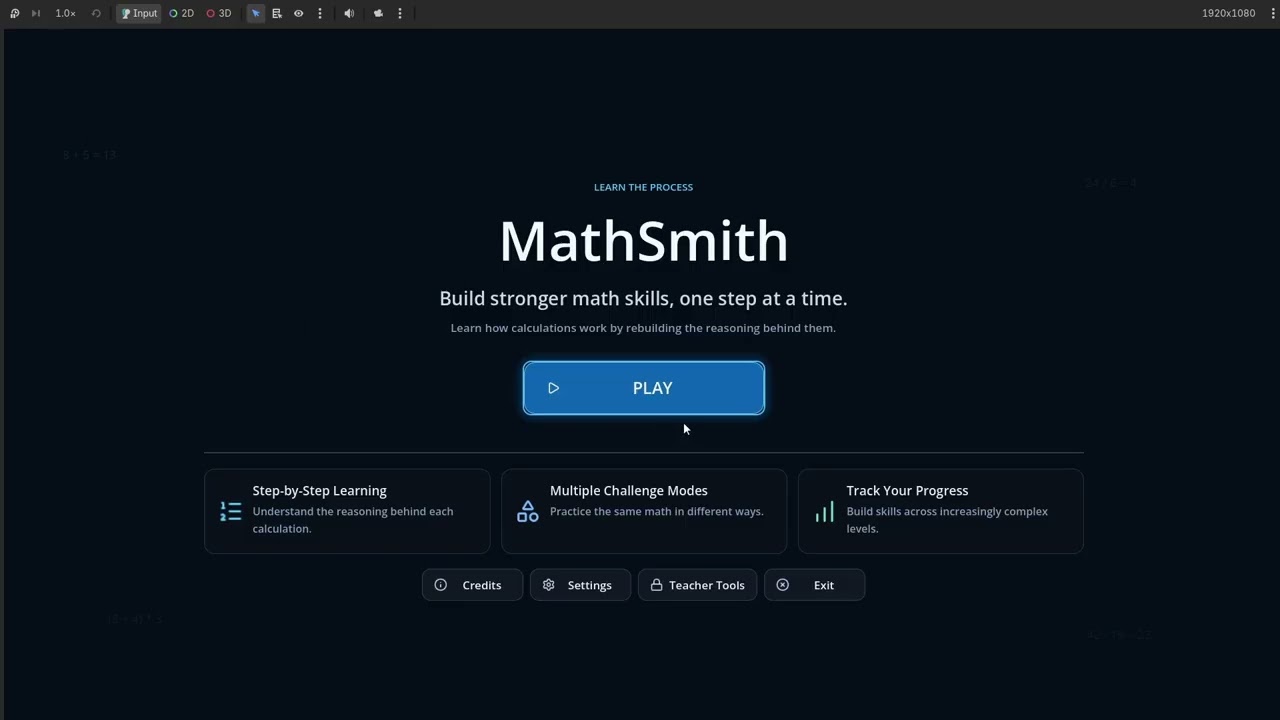Screen dimensions: 1280x720
Task: Open the options menu beside the eye icon
Action: point(320,13)
